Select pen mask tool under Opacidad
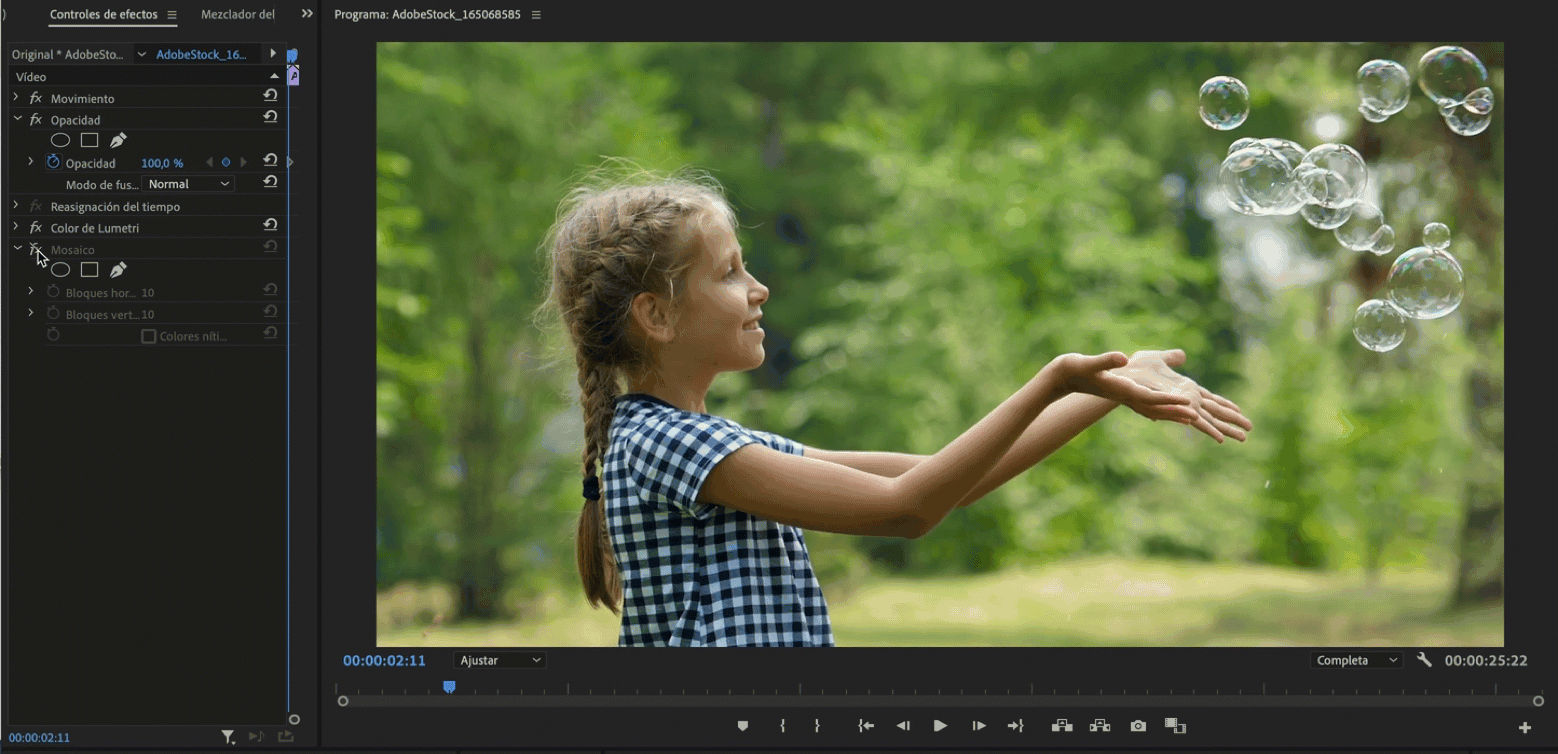 118,141
